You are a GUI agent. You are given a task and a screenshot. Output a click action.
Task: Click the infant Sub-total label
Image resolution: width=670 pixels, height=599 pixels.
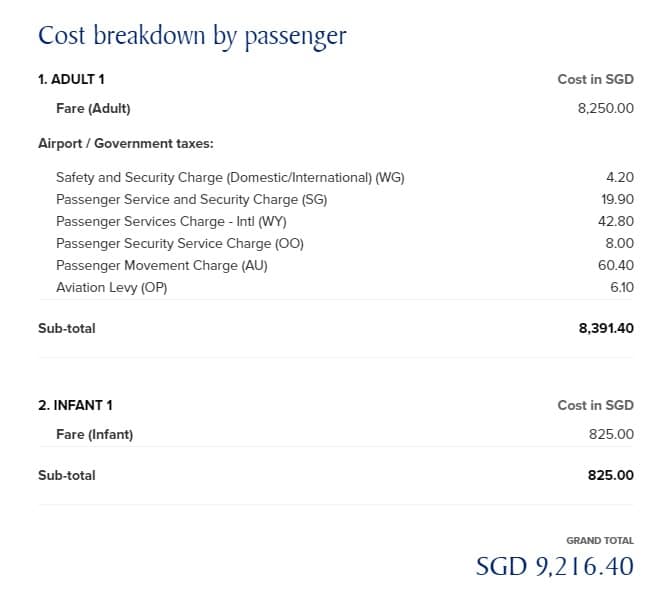[67, 475]
